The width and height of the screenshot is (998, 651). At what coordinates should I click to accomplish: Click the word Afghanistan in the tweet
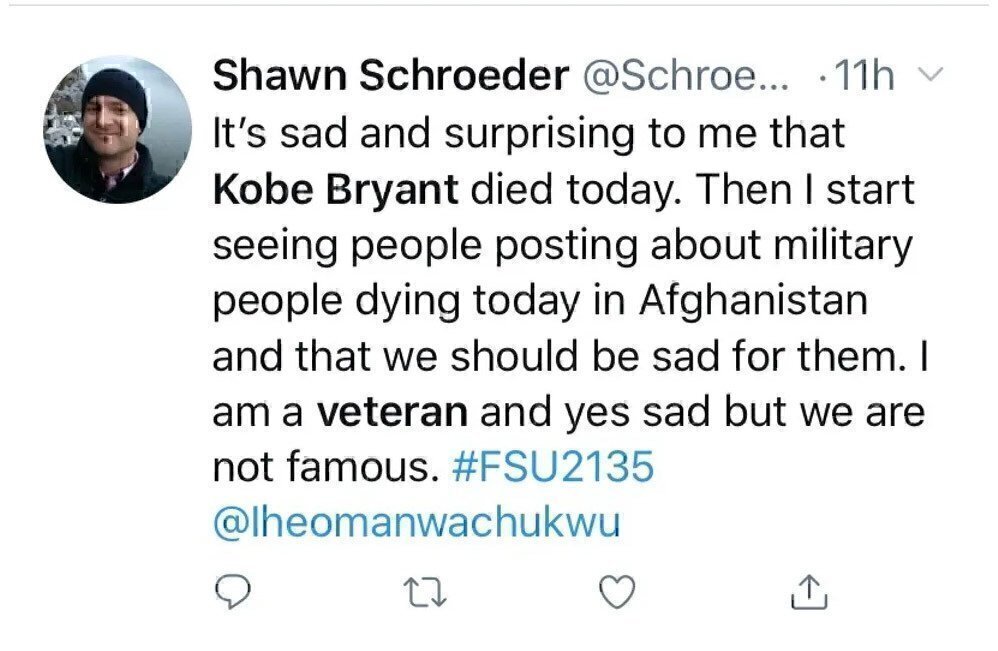753,300
